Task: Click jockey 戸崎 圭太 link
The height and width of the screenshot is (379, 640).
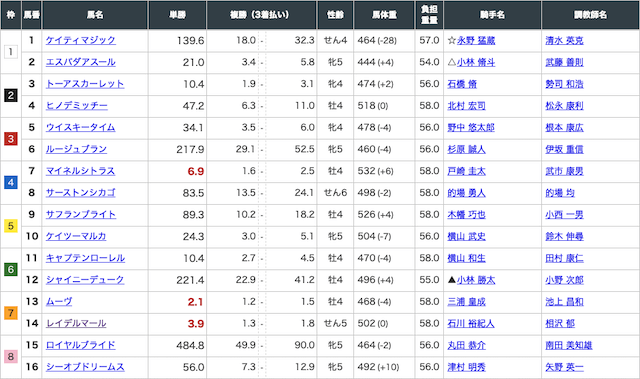Action: pos(467,171)
